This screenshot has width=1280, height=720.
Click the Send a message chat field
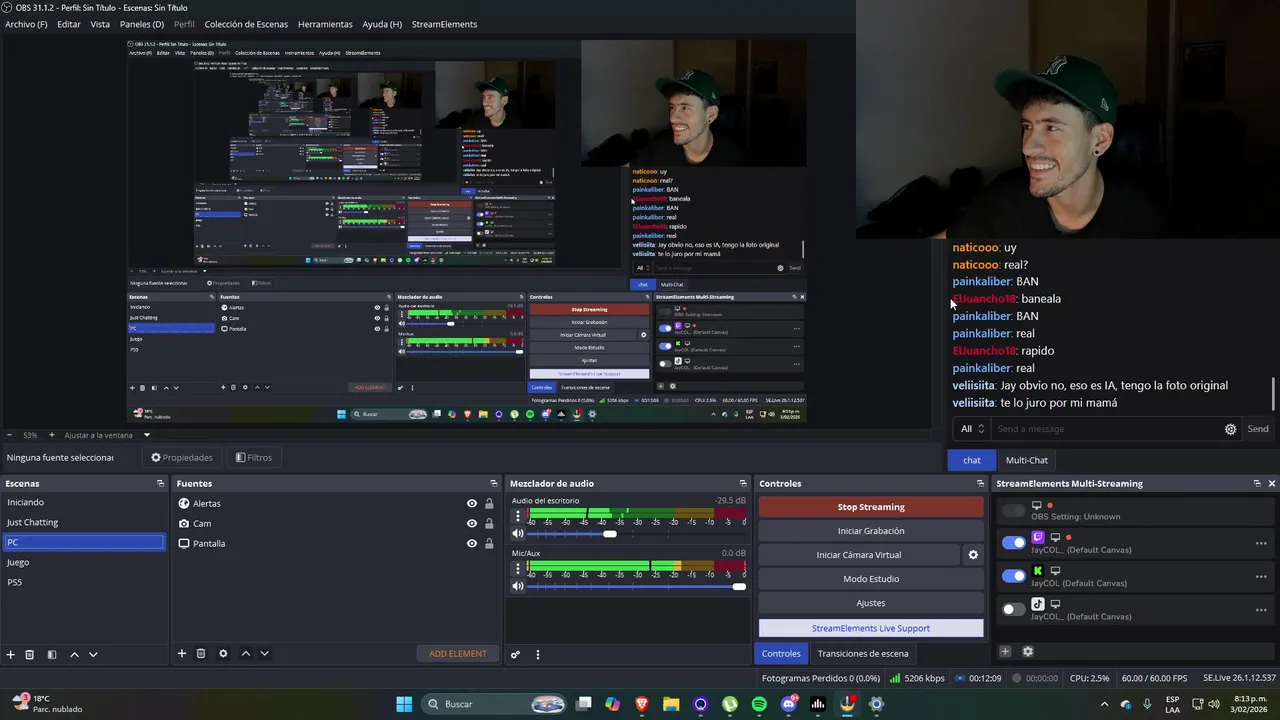tap(1108, 429)
